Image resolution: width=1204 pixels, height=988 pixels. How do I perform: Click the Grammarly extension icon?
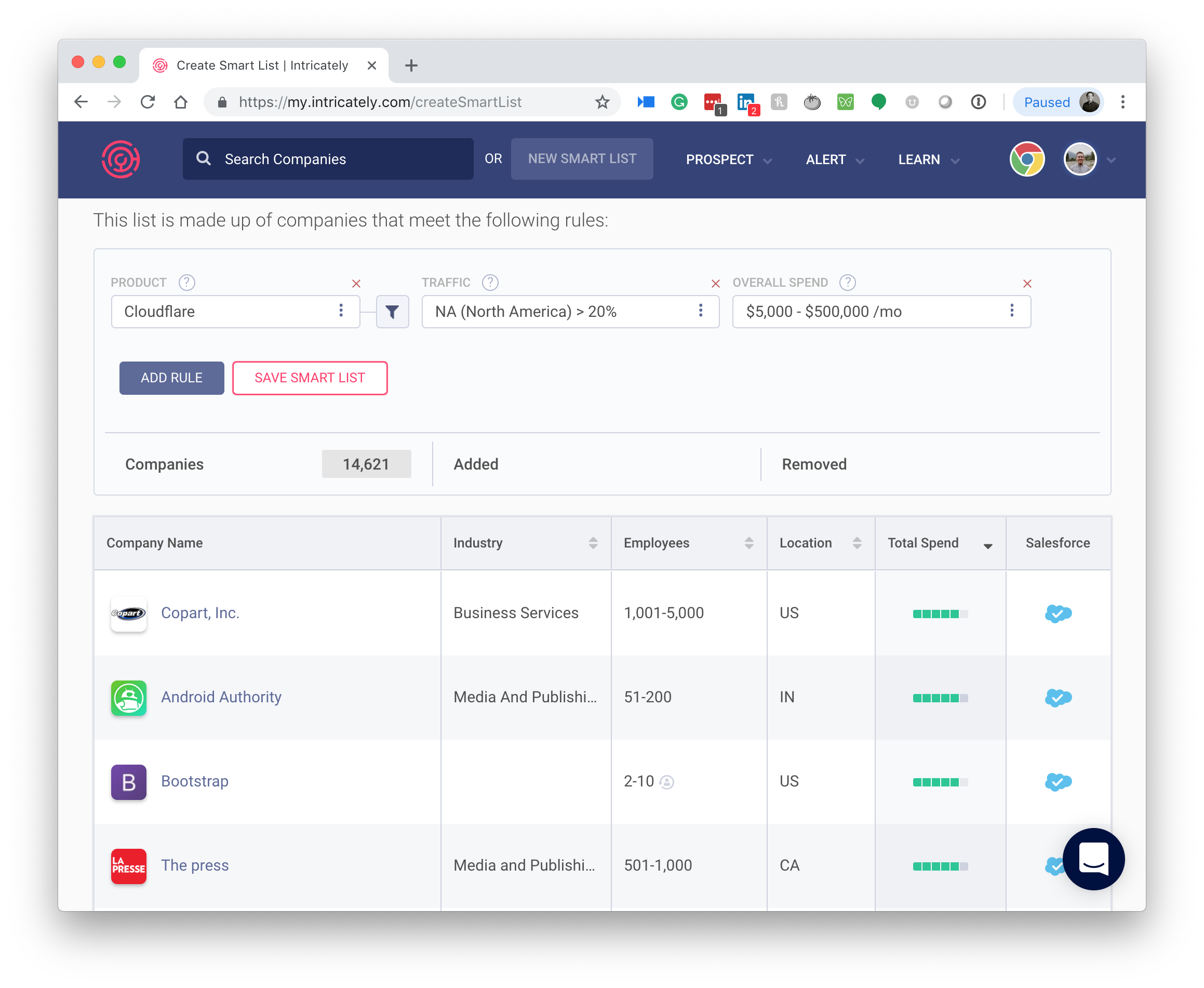[679, 102]
